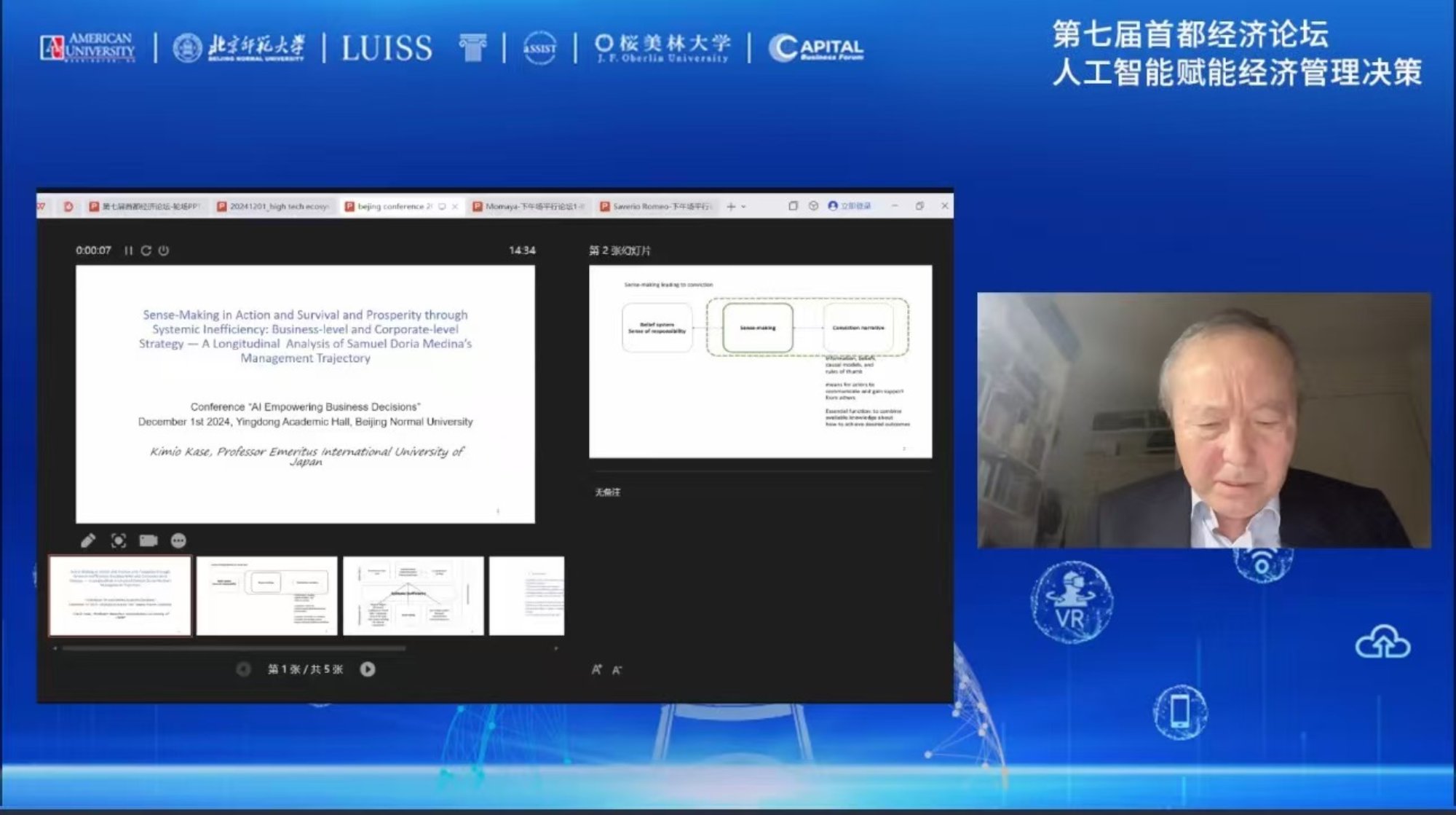Go to the next slide
The width and height of the screenshot is (1456, 815).
(x=368, y=669)
